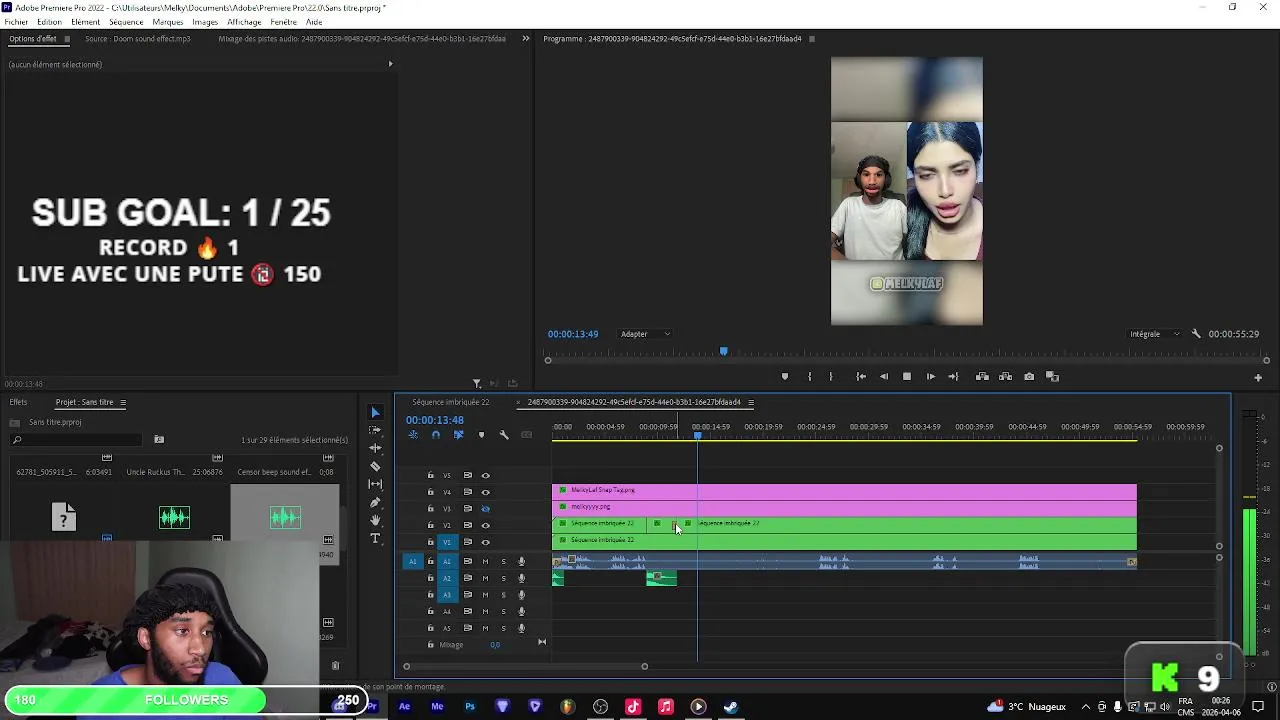This screenshot has width=1280, height=720.
Task: Click the project bin search field
Action: point(76,440)
